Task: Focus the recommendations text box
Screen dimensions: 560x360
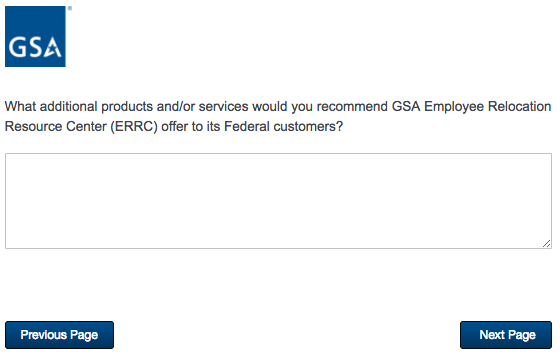Action: point(279,201)
